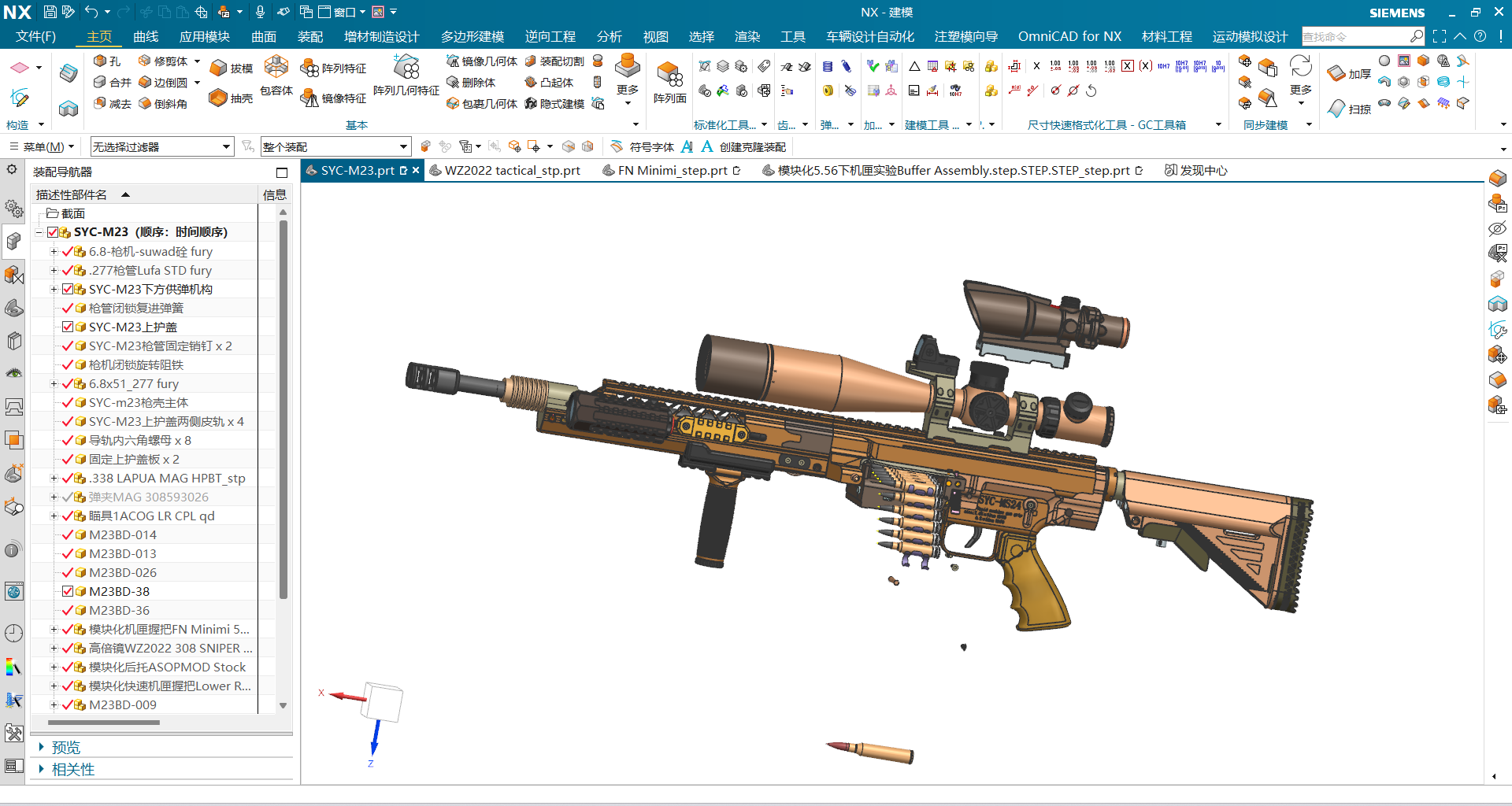Switch to the 曲线 ribbon tab
1512x806 pixels.
coord(146,36)
